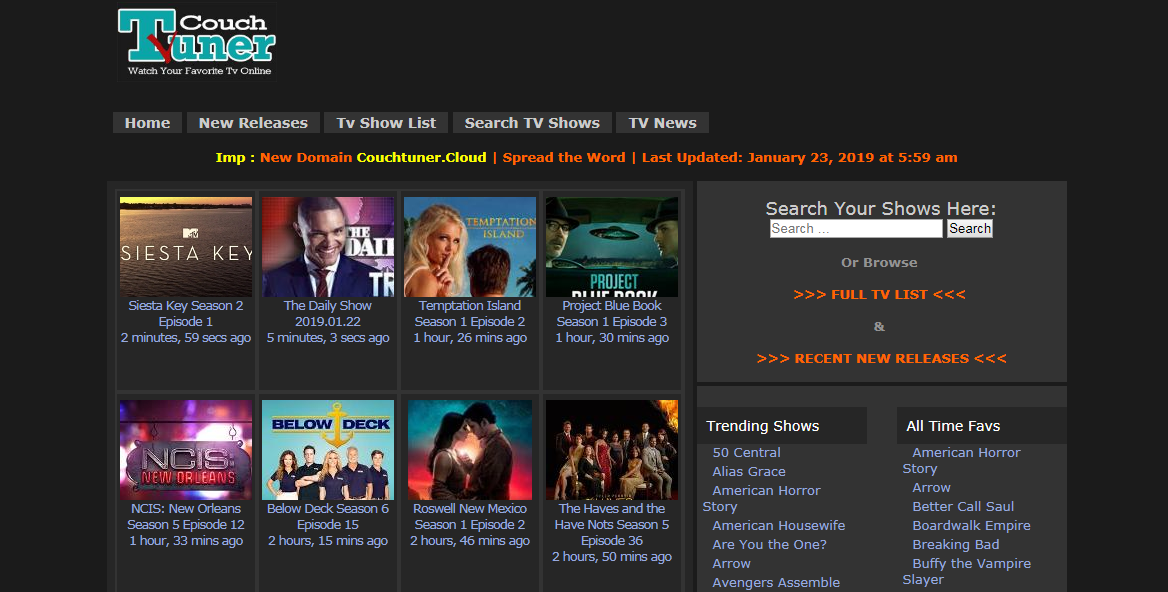The image size is (1168, 592).
Task: Open Alias Grace in Trending Shows
Action: pyautogui.click(x=749, y=471)
